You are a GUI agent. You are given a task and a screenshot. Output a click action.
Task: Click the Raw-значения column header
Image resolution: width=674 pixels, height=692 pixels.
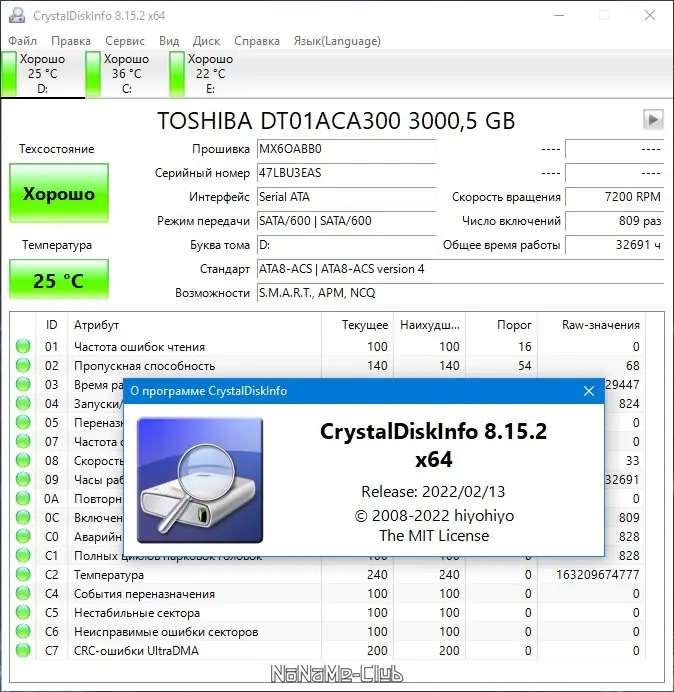(591, 325)
